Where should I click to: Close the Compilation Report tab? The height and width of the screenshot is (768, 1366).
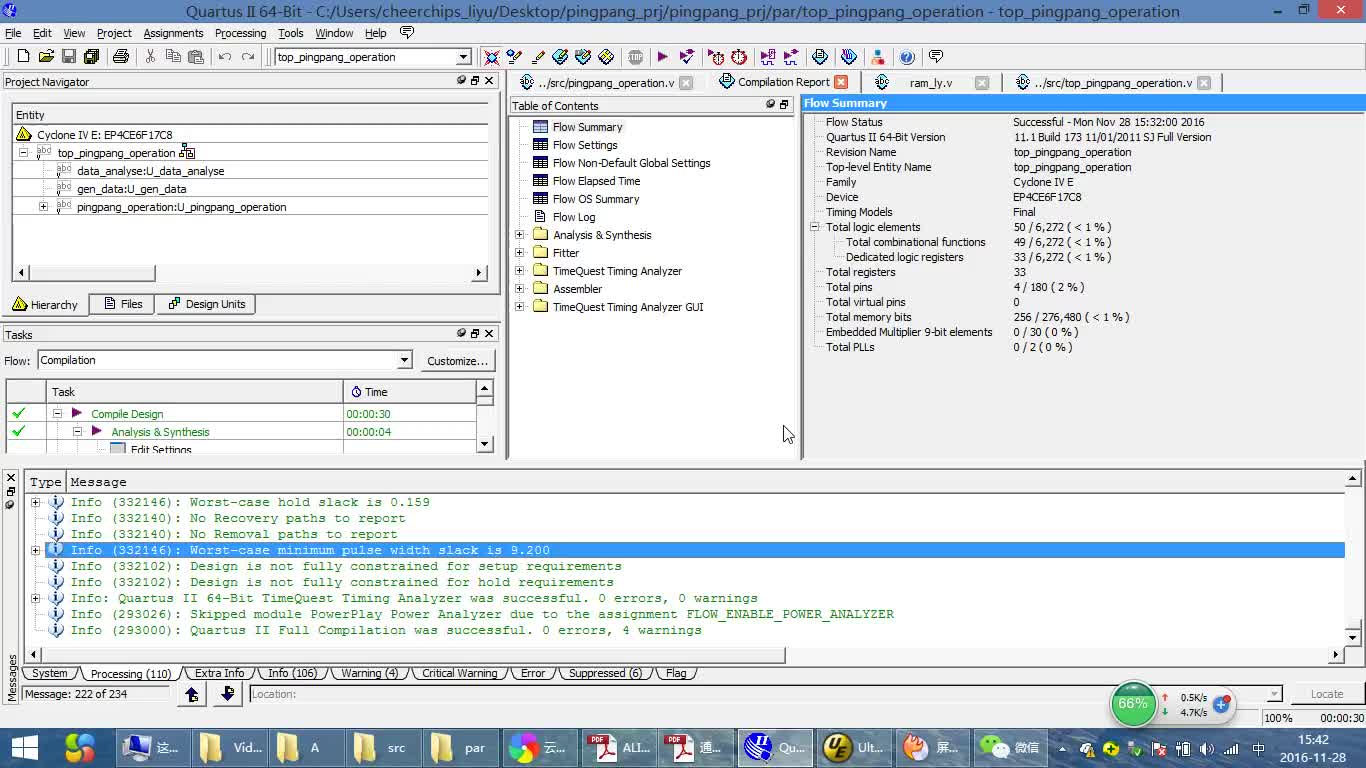tap(841, 82)
